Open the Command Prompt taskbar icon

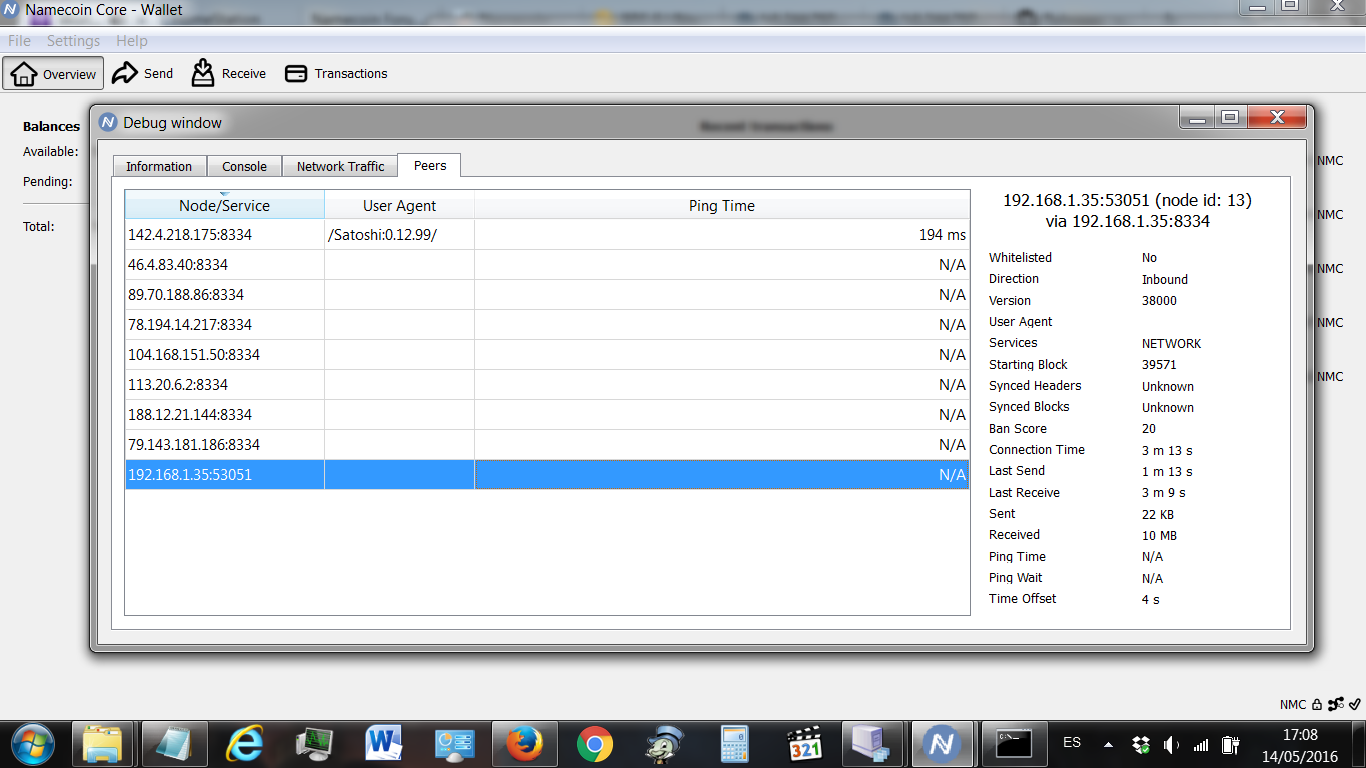[x=1014, y=744]
